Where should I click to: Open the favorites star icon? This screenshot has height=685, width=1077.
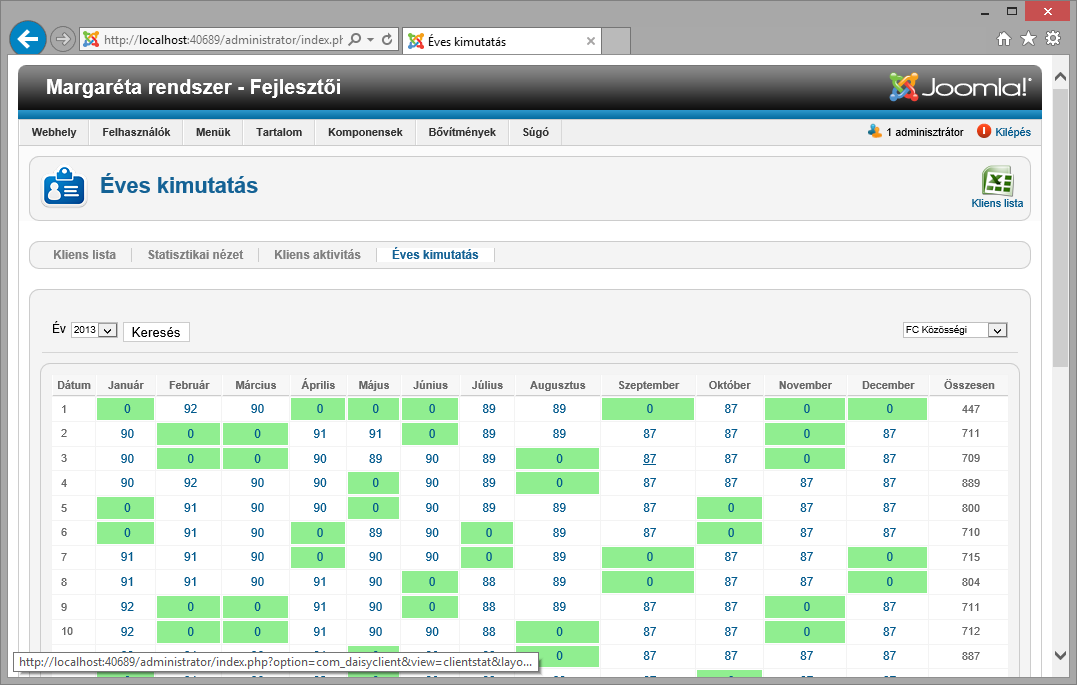[1028, 38]
